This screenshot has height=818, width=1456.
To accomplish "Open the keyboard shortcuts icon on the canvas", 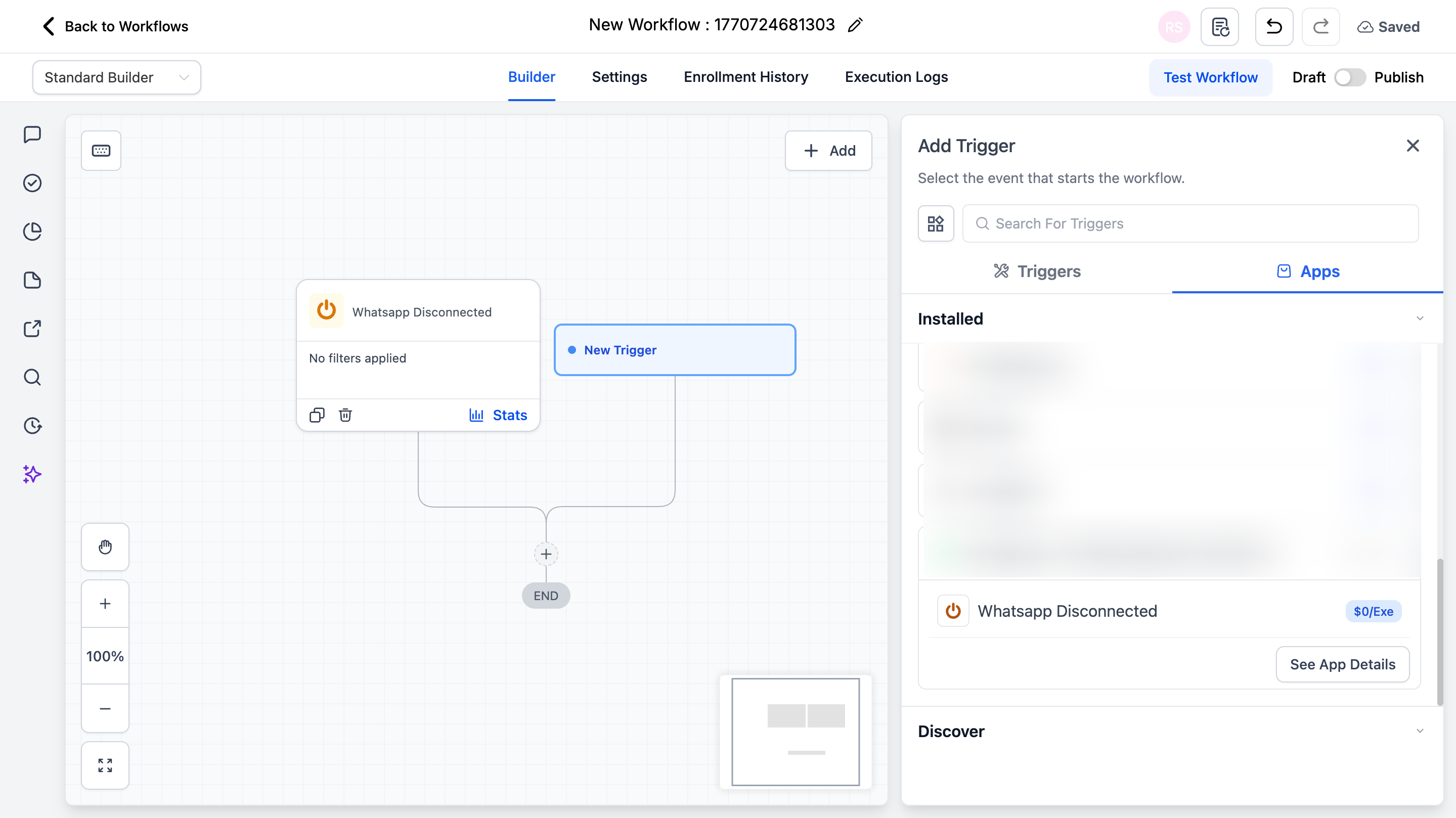I will [101, 150].
